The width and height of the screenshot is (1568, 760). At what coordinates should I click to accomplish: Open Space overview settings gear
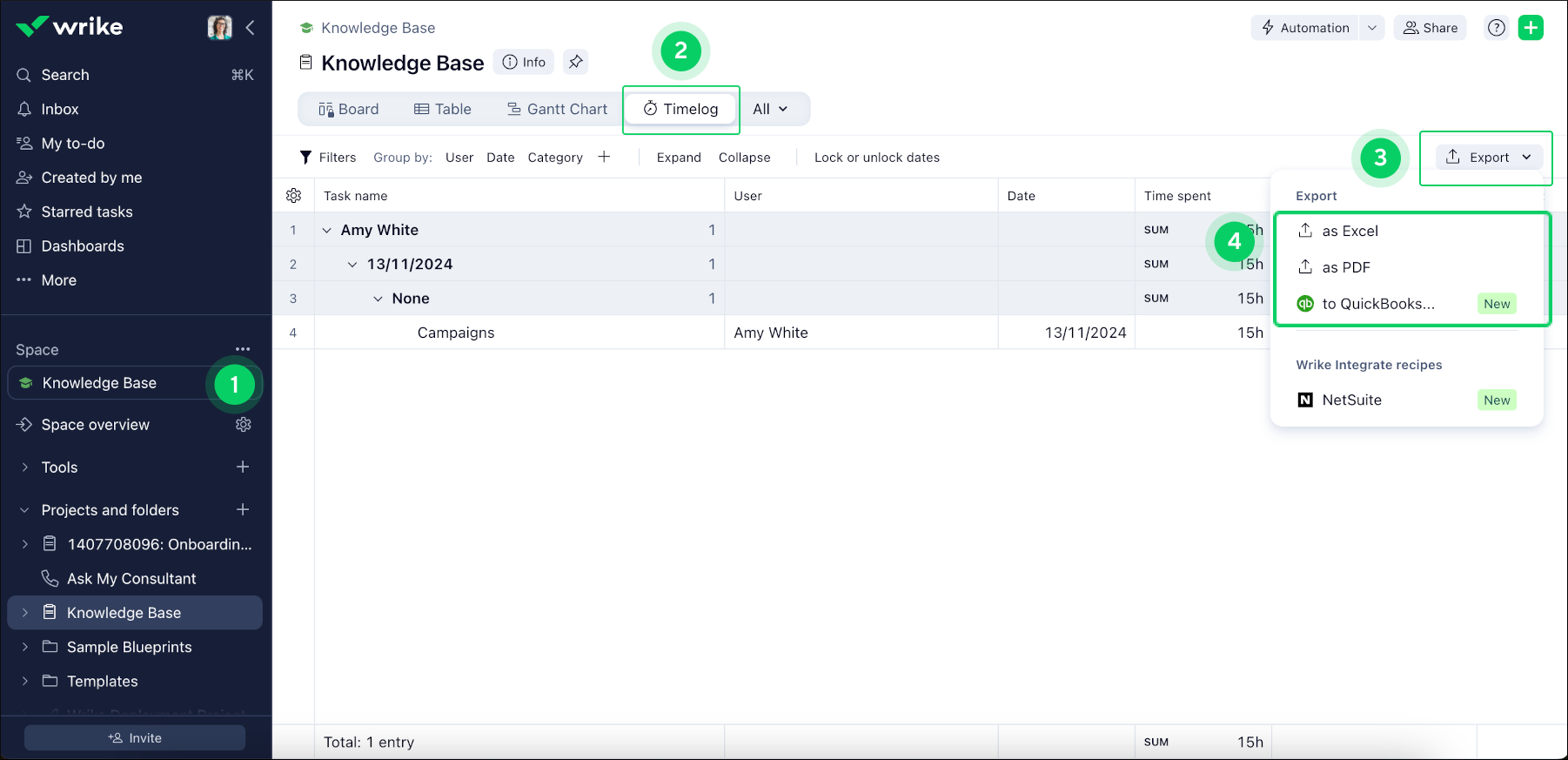pos(244,425)
